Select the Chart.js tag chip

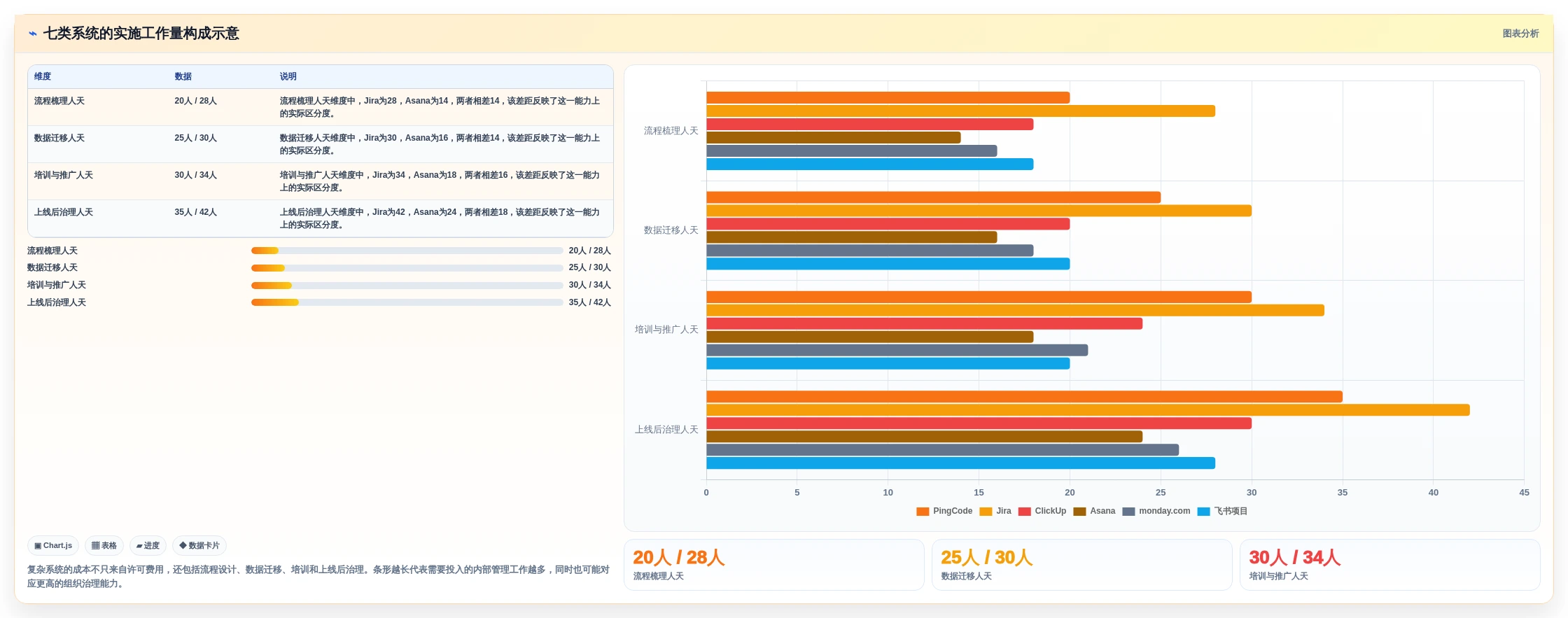(x=53, y=546)
